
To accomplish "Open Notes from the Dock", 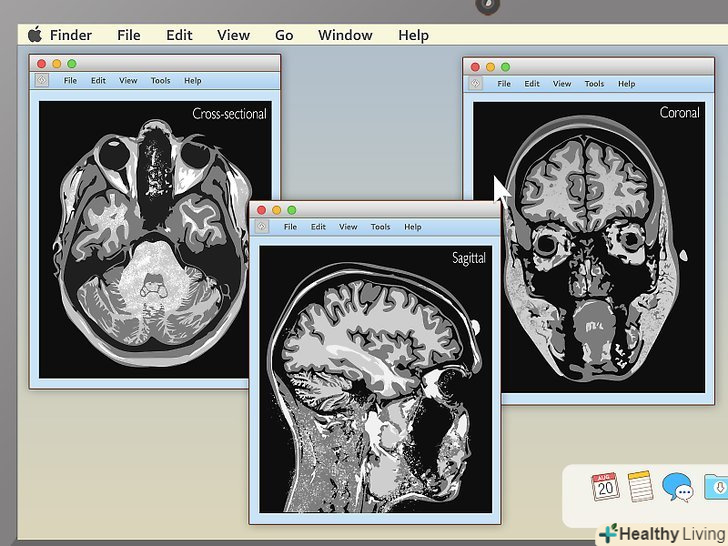I will click(640, 486).
